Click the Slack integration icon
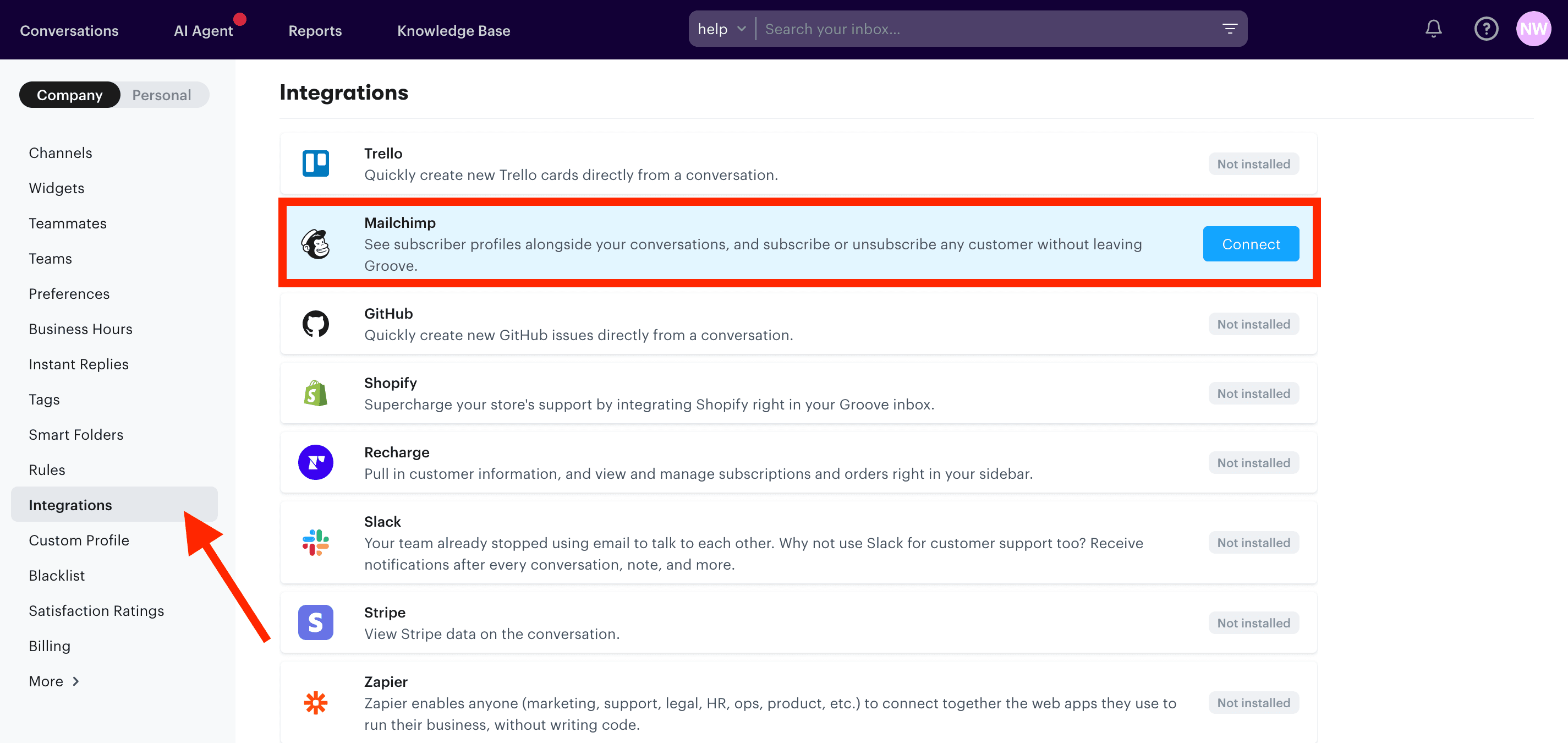This screenshot has width=1568, height=743. click(x=315, y=543)
